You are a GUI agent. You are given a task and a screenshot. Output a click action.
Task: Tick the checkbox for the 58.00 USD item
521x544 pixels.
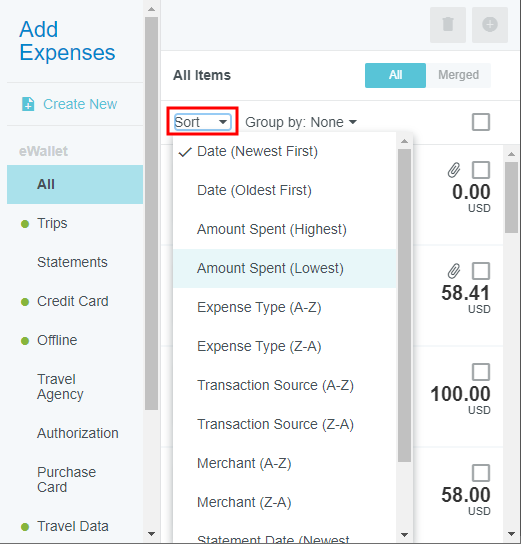tap(481, 473)
